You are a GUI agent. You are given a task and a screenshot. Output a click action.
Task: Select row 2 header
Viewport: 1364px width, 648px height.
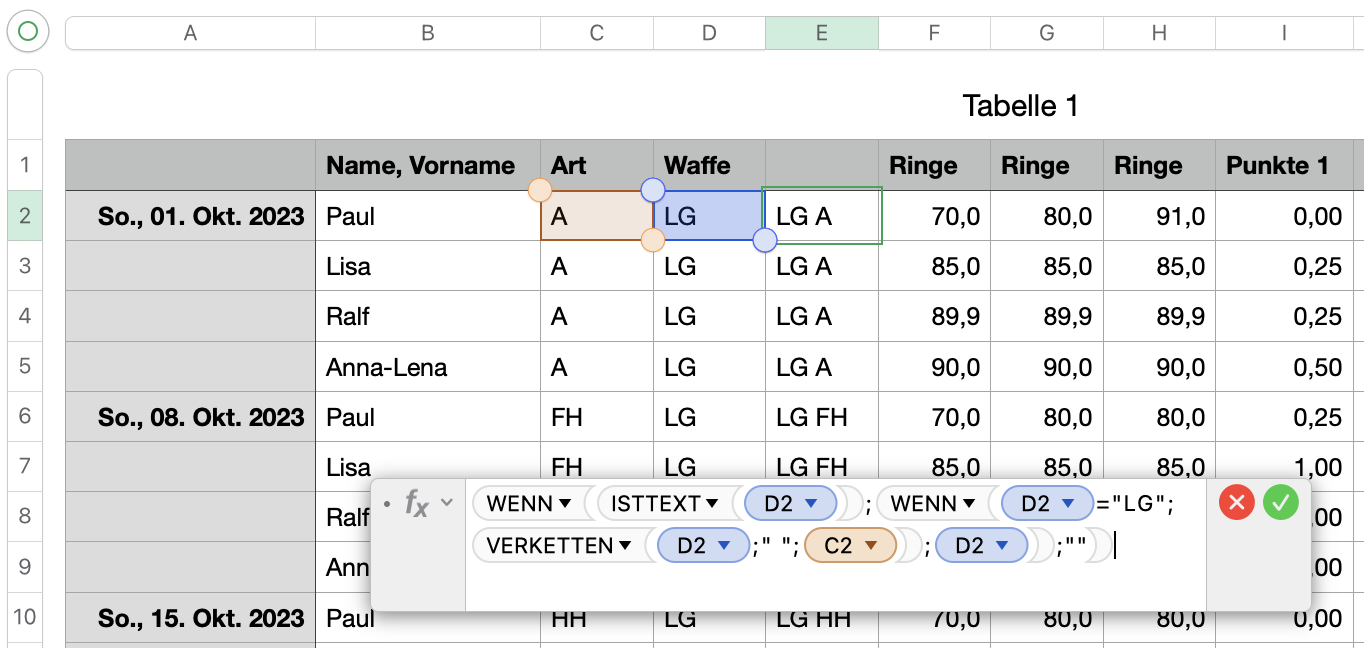(x=25, y=216)
